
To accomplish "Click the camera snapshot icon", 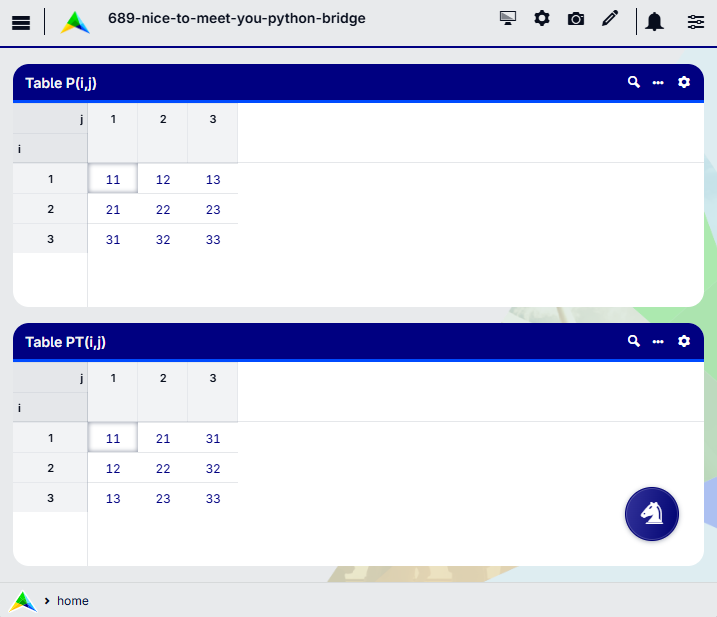I will point(576,19).
